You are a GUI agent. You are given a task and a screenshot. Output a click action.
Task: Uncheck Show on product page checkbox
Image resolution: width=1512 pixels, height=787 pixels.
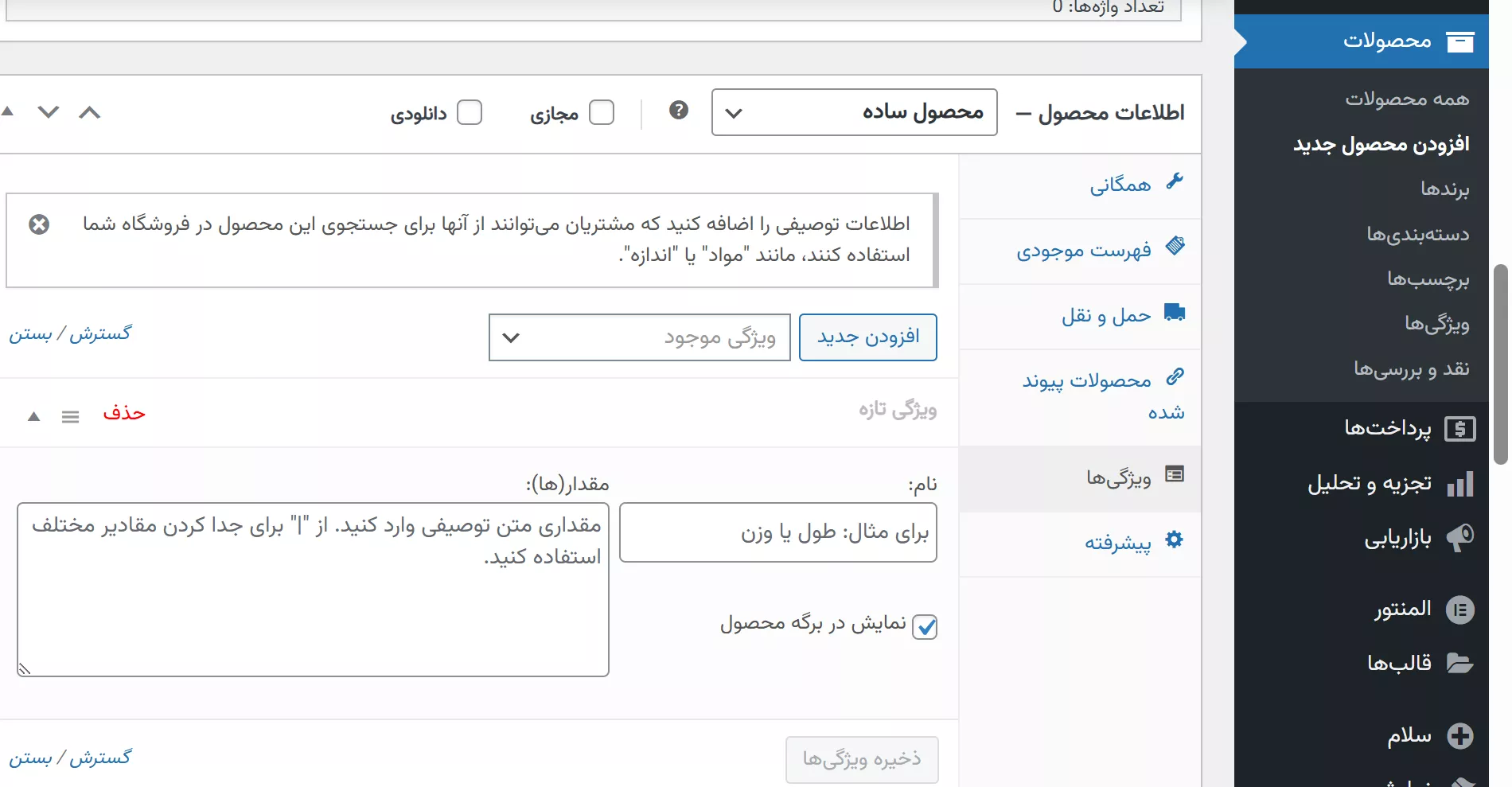[x=925, y=626]
